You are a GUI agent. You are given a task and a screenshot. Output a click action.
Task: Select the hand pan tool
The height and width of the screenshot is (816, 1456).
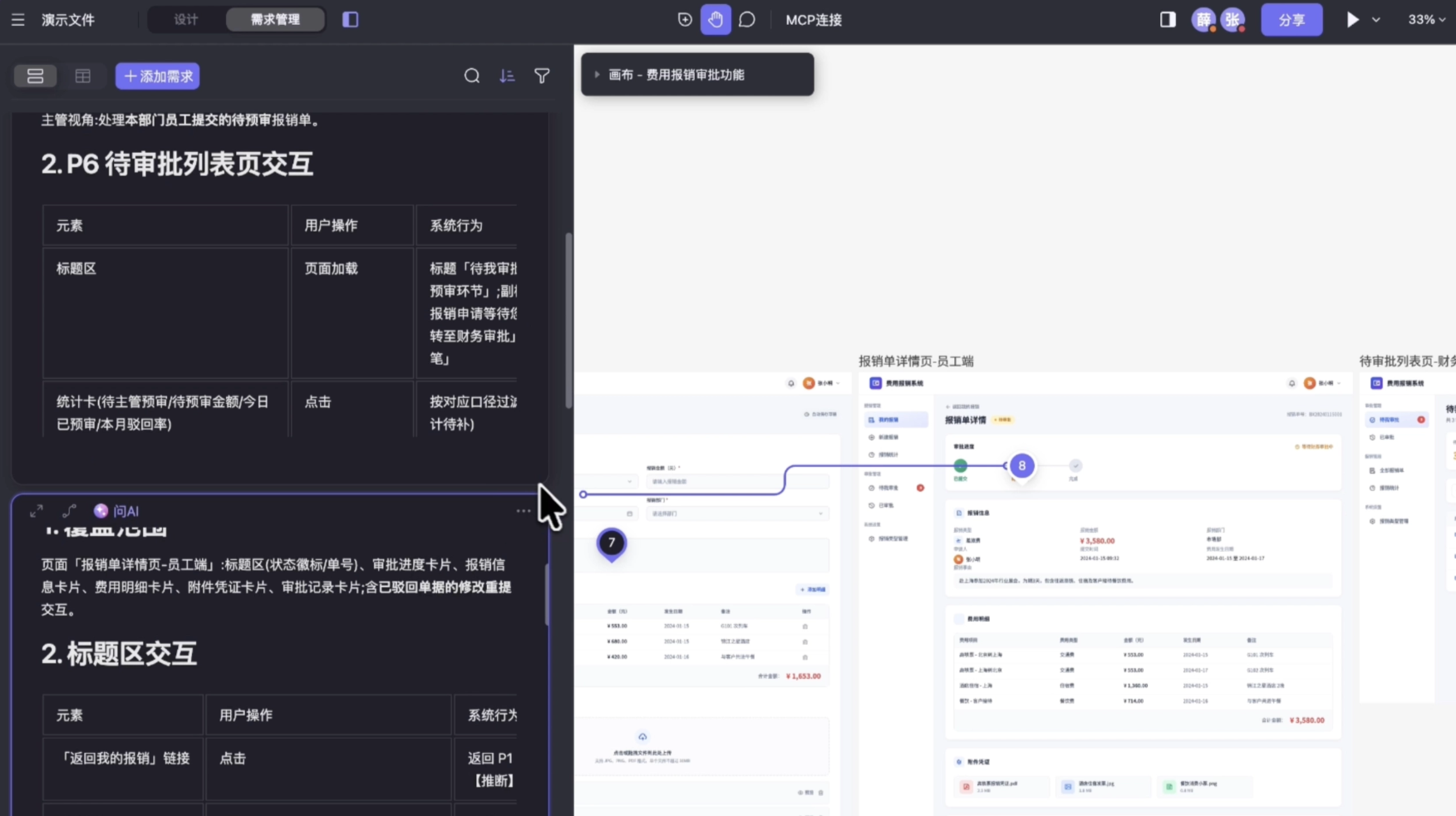715,19
